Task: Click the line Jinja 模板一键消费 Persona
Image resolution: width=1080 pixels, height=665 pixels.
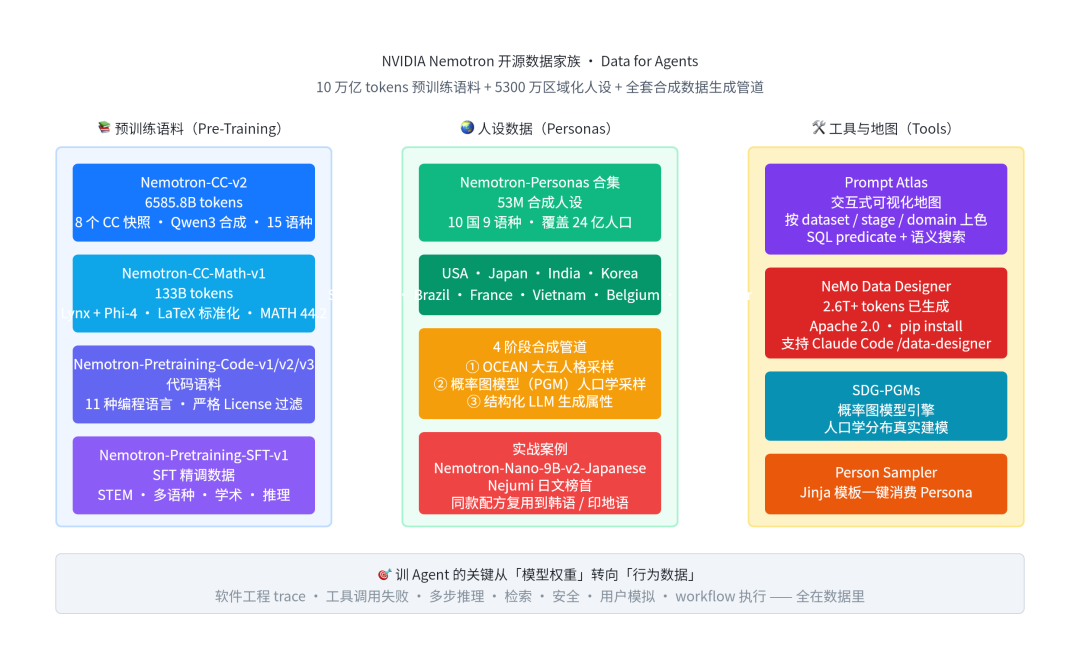Action: click(886, 492)
